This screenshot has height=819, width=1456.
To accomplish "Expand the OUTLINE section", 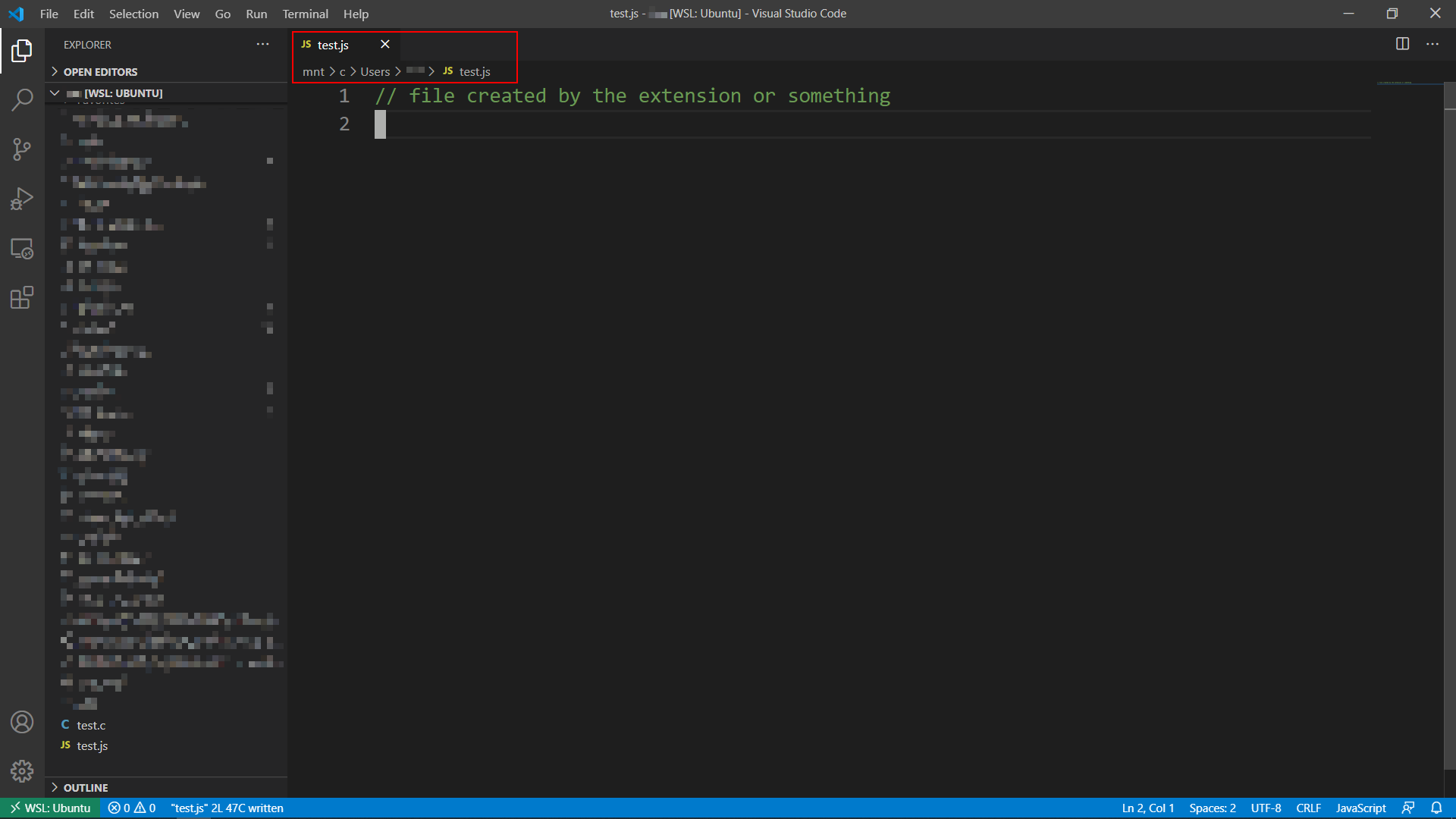I will pos(86,787).
